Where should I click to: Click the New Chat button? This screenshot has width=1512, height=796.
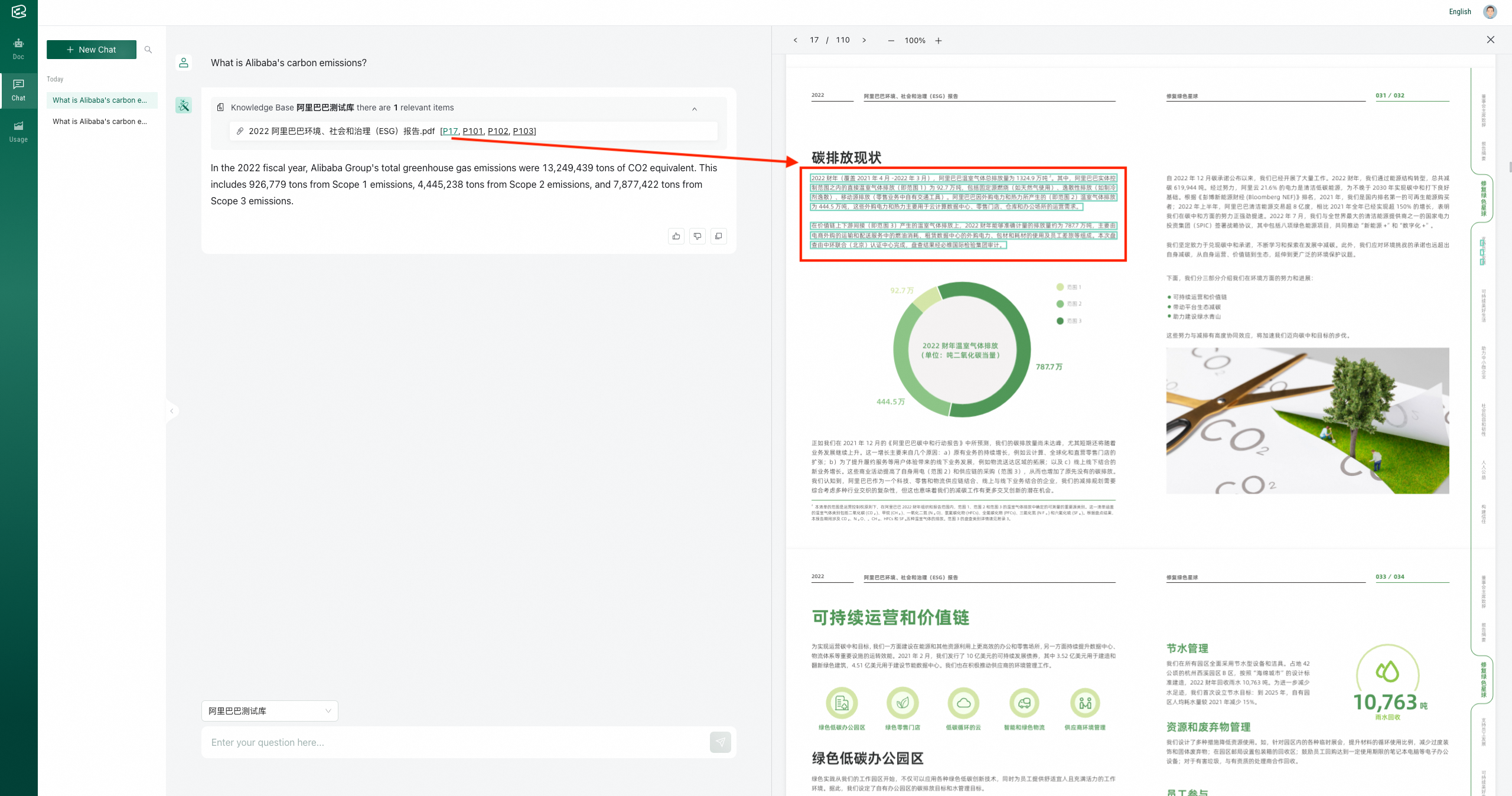[x=92, y=50]
